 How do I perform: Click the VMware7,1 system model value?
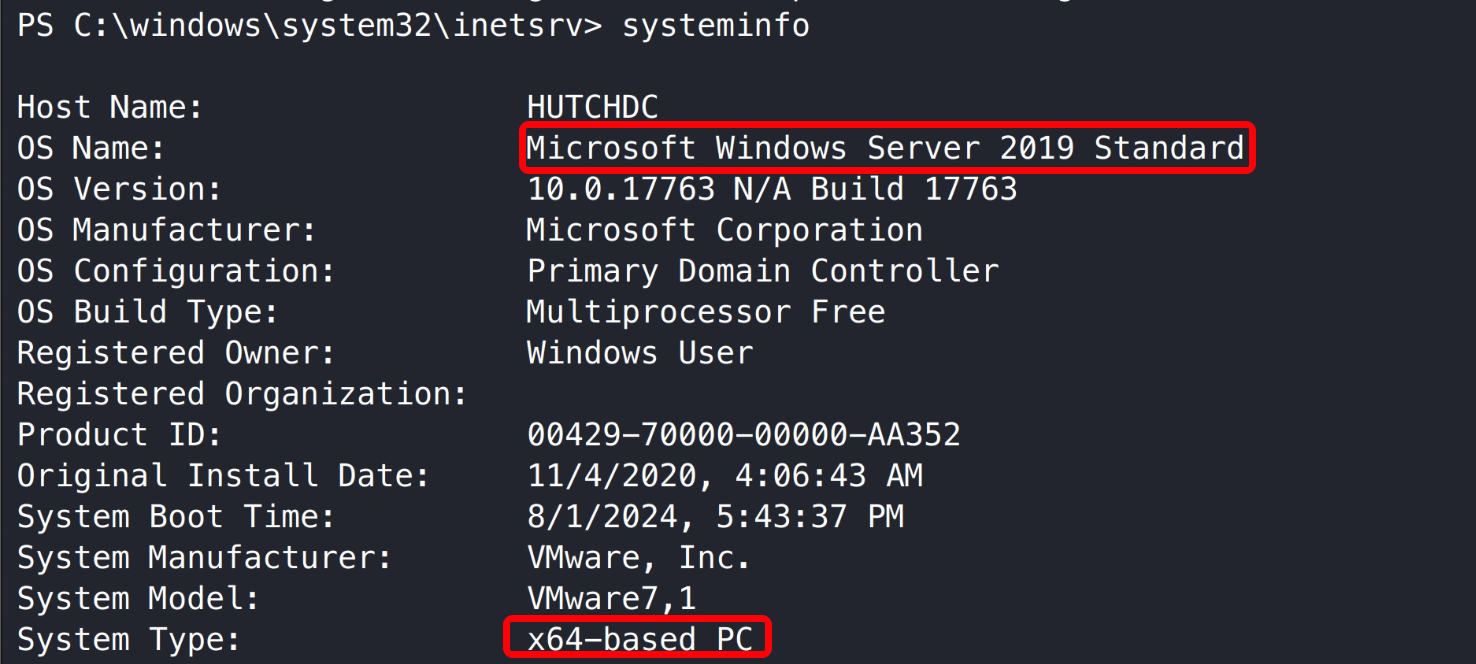pyautogui.click(x=611, y=599)
